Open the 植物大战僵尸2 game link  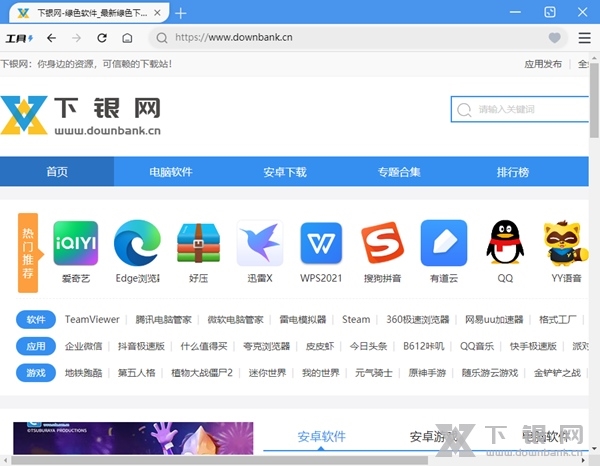[202, 373]
